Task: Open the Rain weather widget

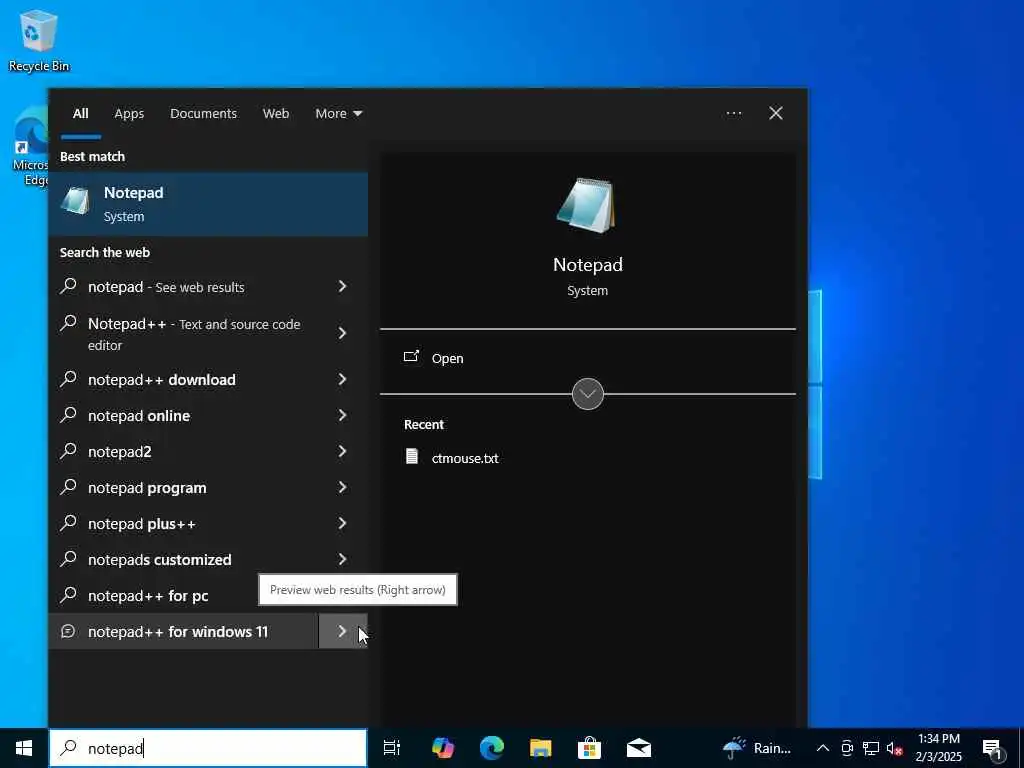Action: click(758, 748)
